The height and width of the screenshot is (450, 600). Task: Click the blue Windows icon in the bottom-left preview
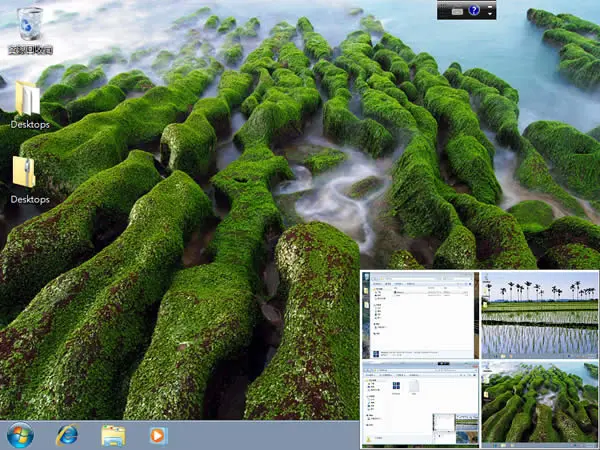(396, 385)
